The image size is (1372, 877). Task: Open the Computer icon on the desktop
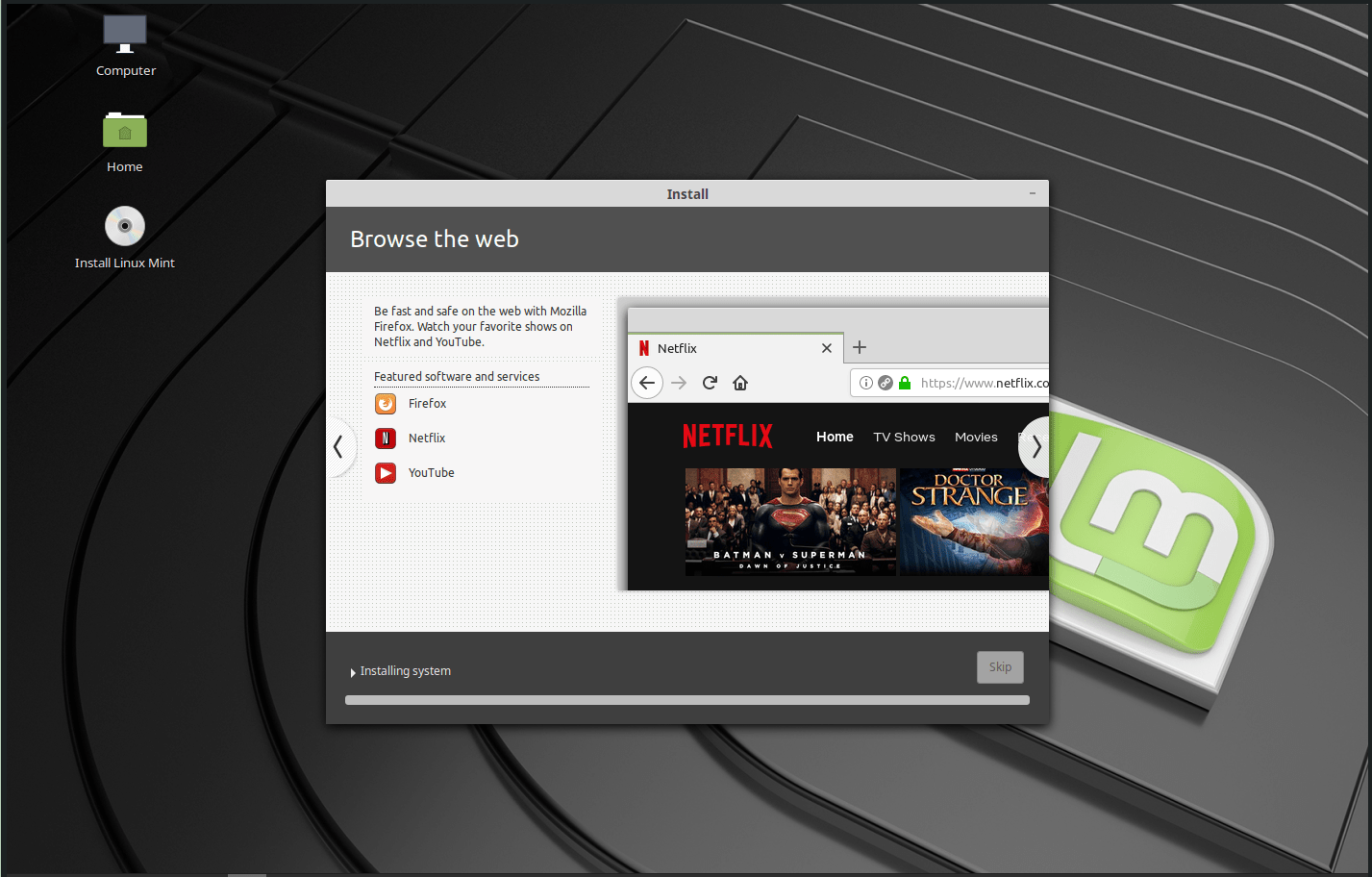click(124, 32)
